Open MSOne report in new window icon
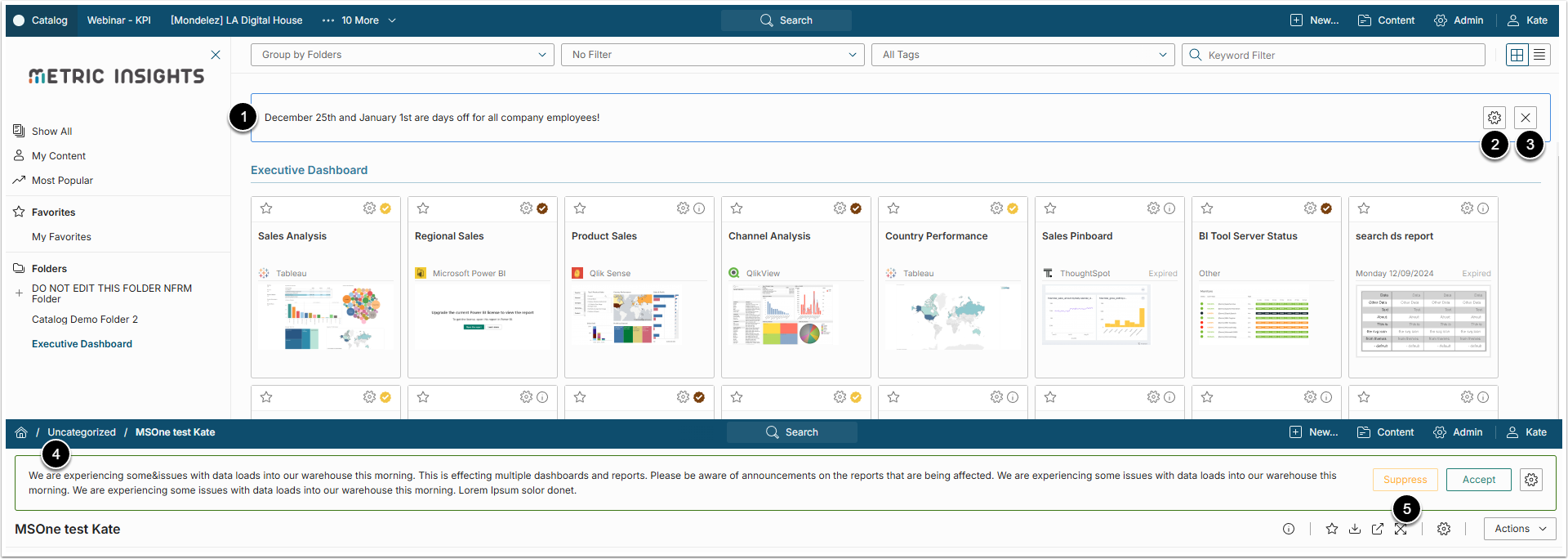This screenshot has height=559, width=1568. pos(1378,529)
